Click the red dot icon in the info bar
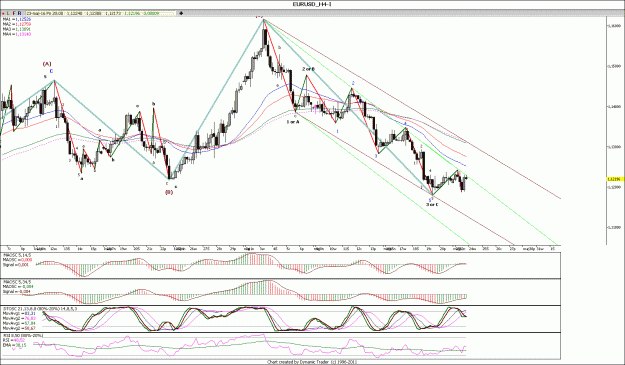The width and height of the screenshot is (625, 365). tap(3, 14)
